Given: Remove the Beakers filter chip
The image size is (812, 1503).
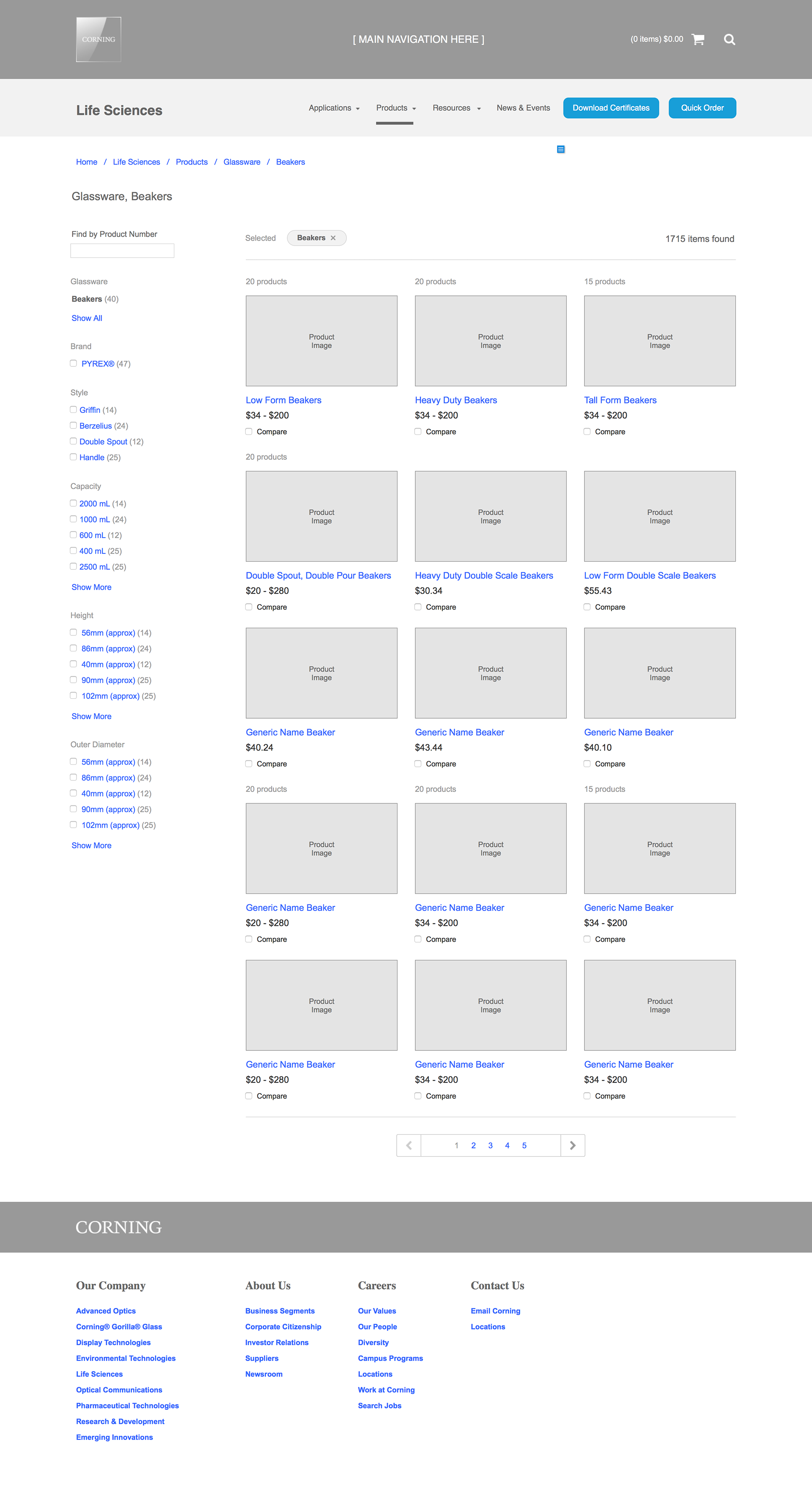Looking at the screenshot, I should 333,238.
